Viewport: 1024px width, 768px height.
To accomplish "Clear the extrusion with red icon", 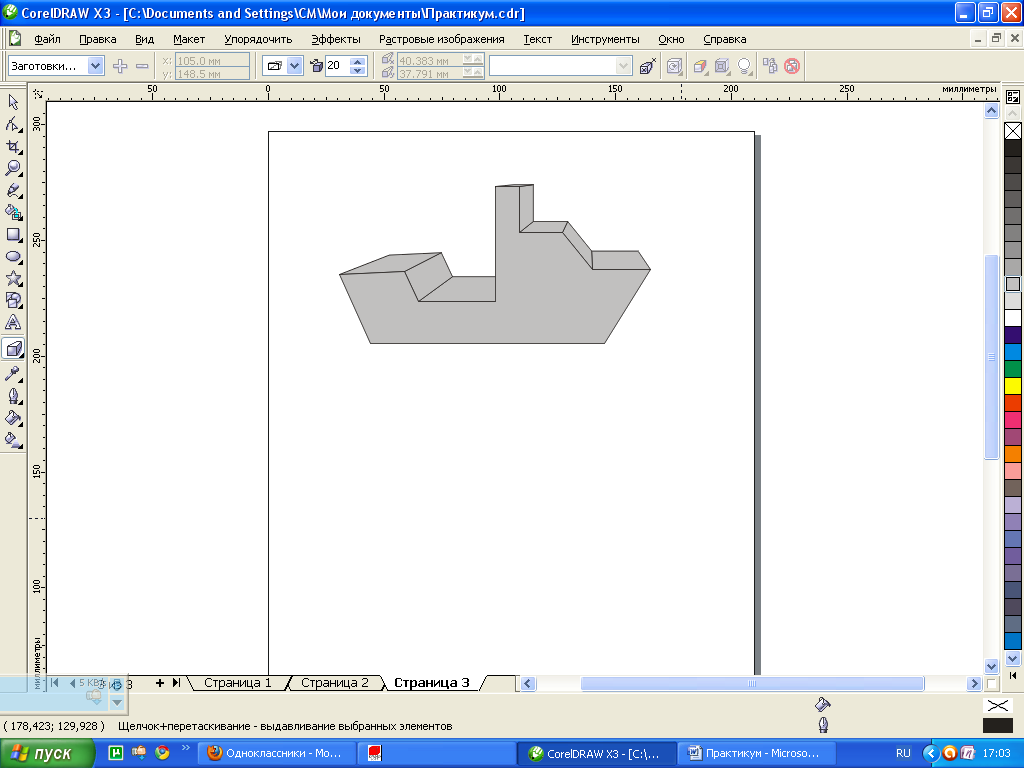I will point(792,66).
